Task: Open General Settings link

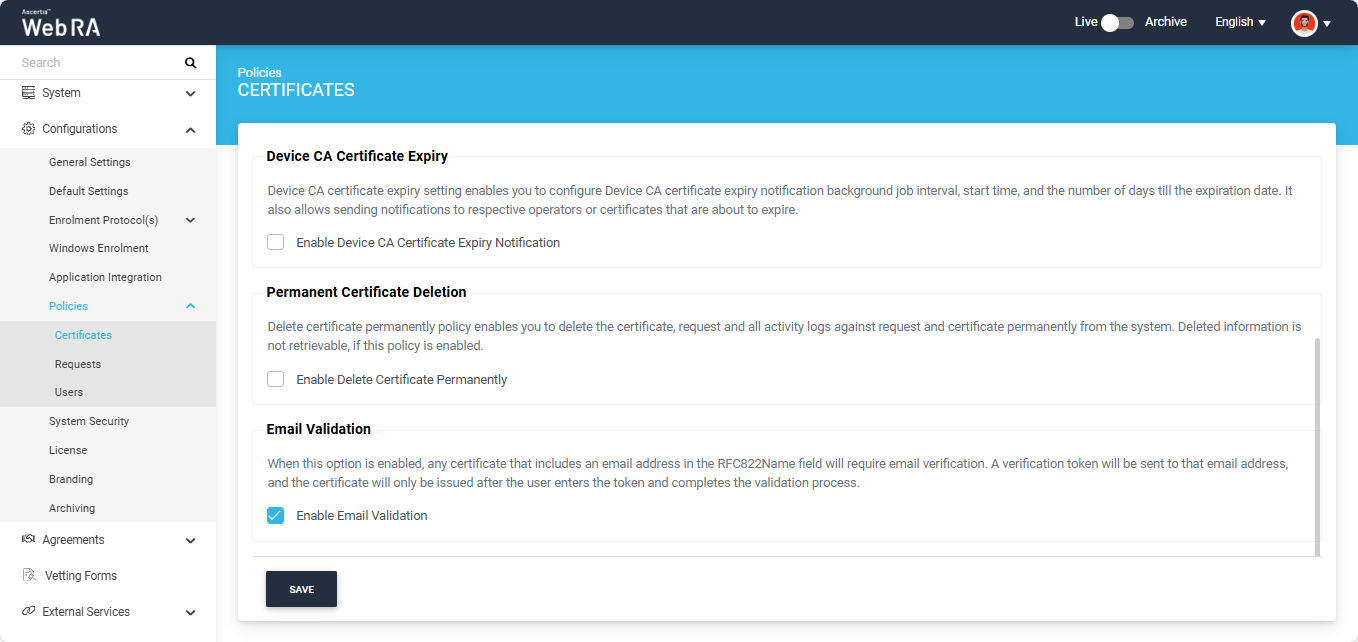Action: pos(90,162)
